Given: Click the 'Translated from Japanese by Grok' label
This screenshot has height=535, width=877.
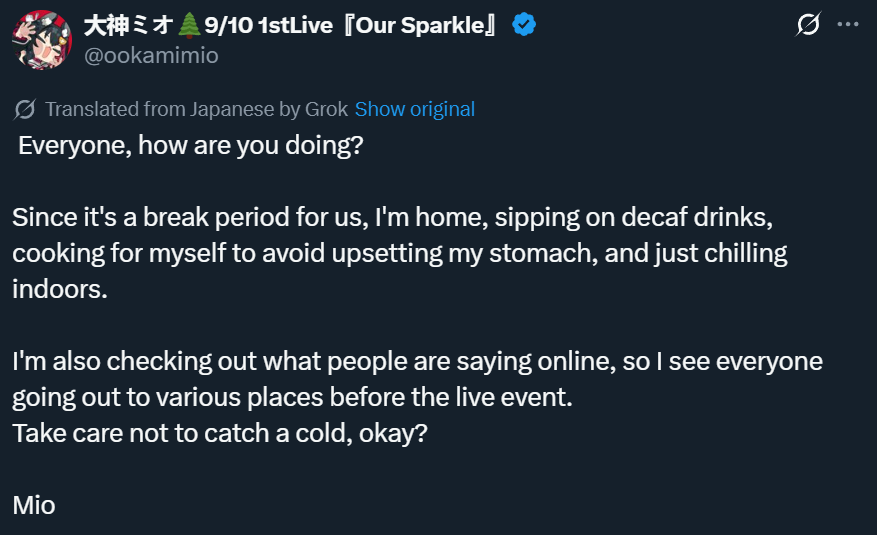Looking at the screenshot, I should [196, 109].
